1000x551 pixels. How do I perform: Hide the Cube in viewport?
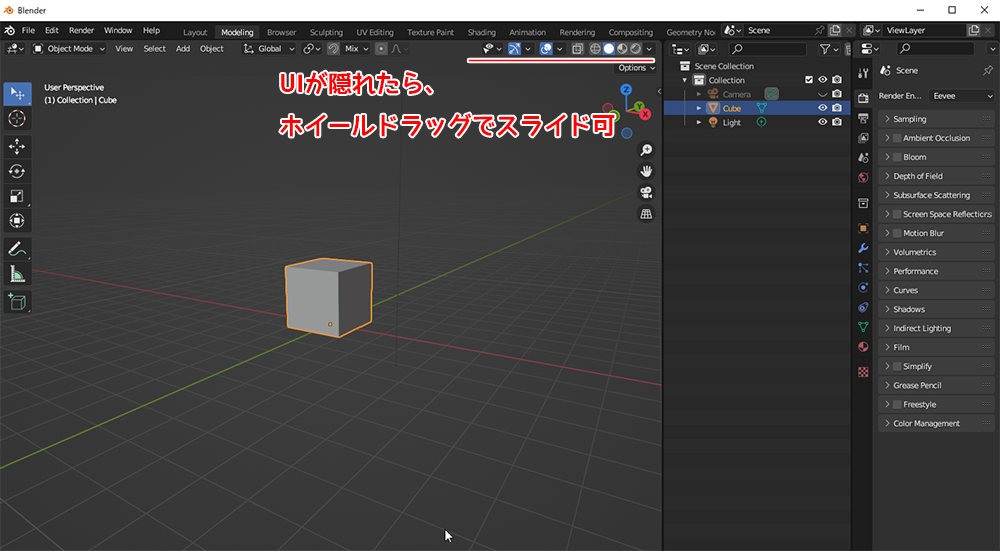(x=823, y=108)
